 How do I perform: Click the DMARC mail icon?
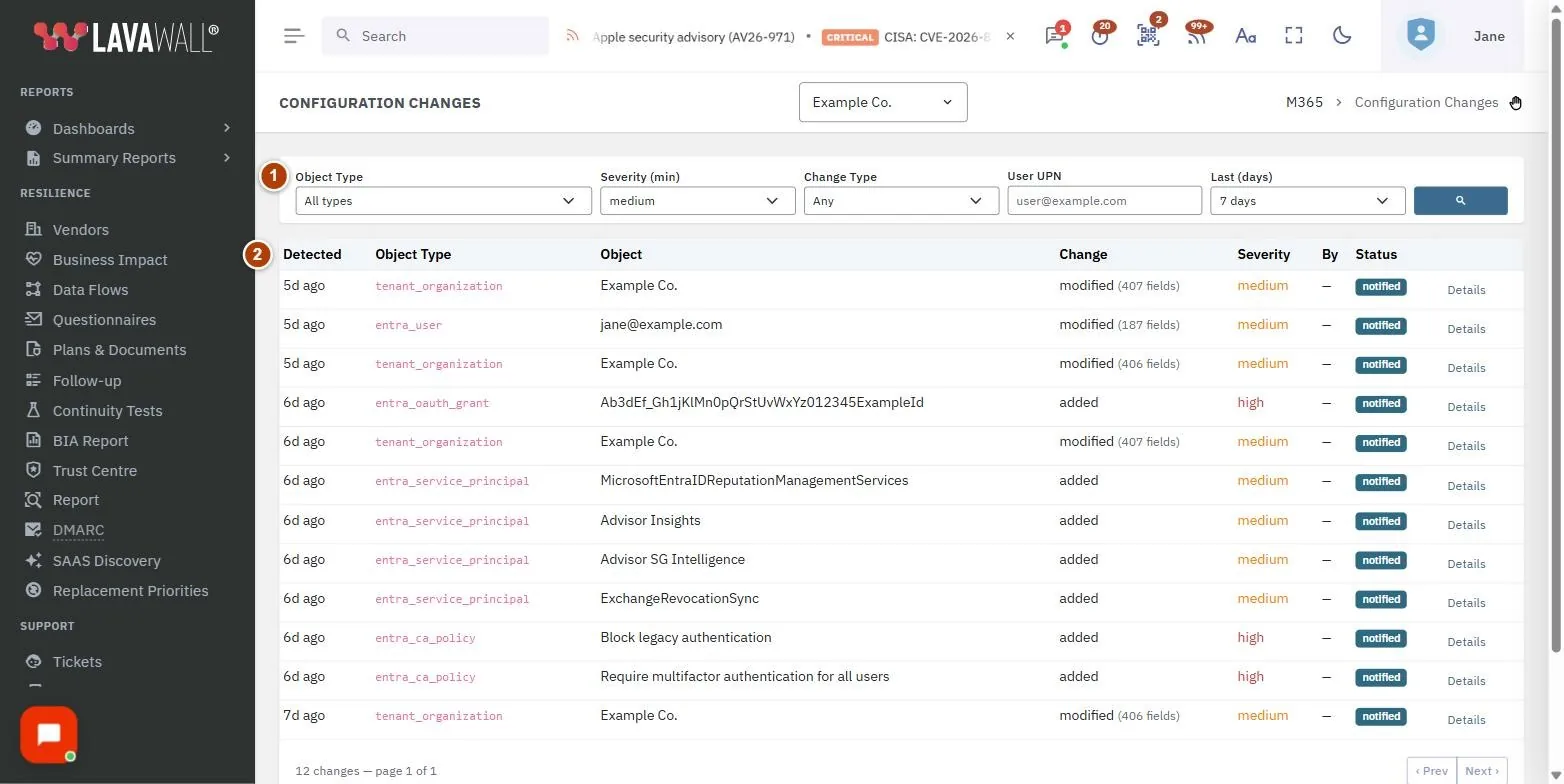click(x=33, y=530)
